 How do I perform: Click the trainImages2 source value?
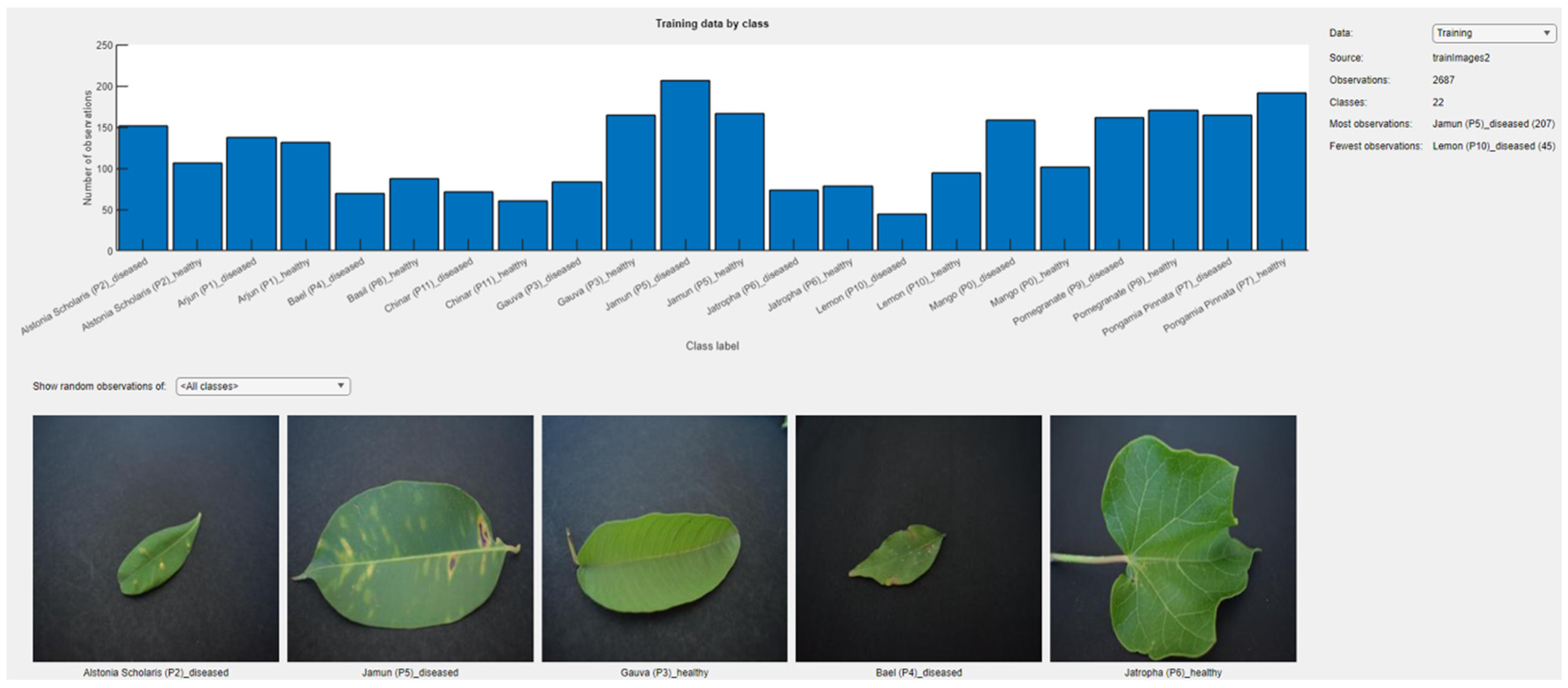(x=1461, y=58)
